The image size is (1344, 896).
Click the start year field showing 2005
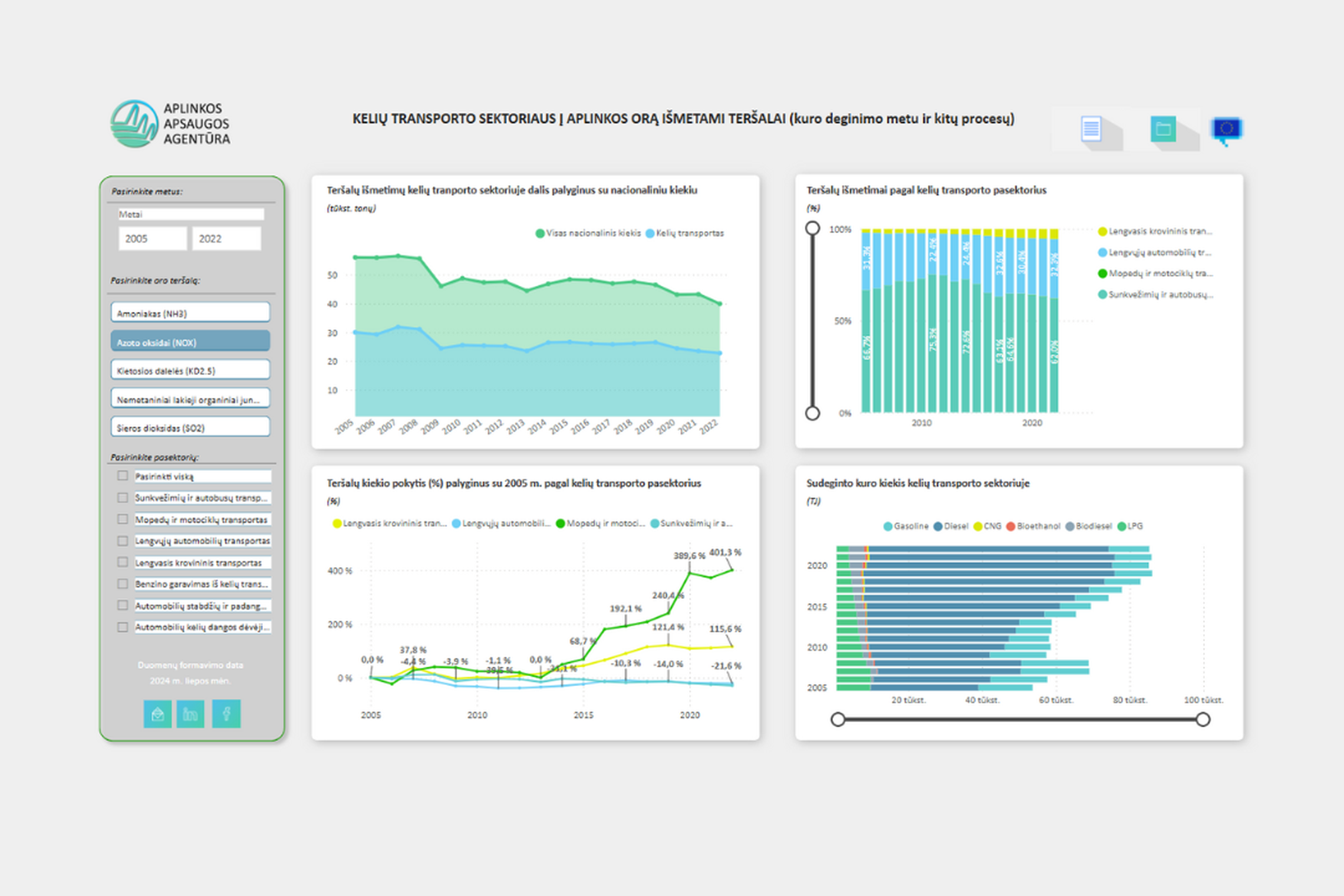pyautogui.click(x=153, y=239)
